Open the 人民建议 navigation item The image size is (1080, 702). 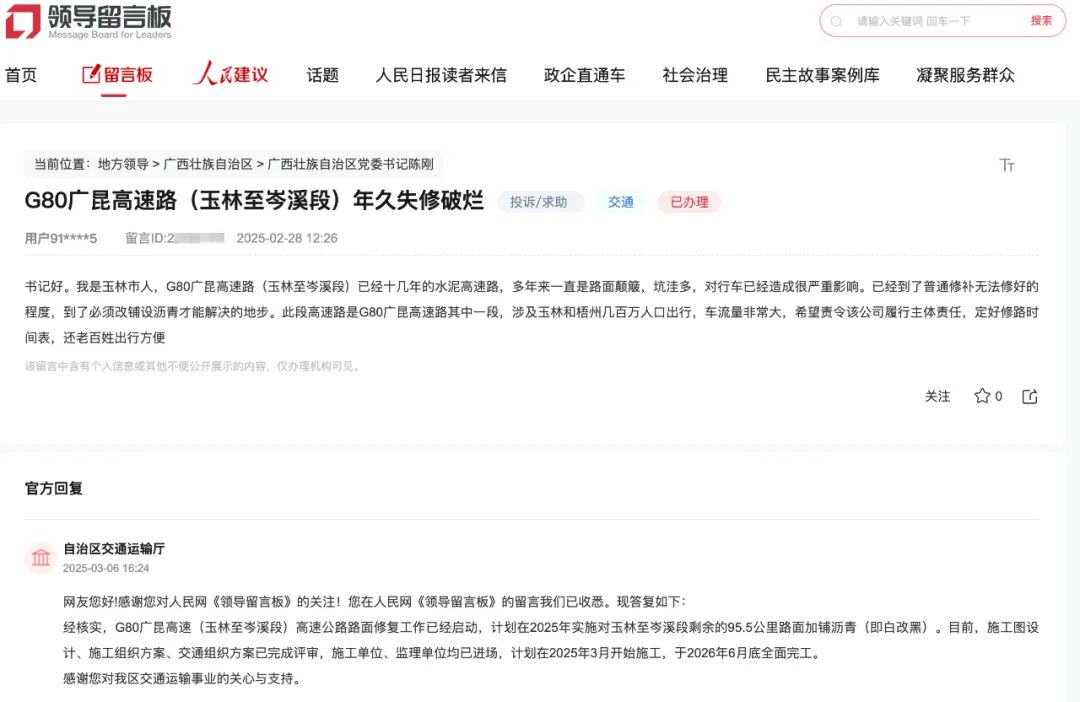click(x=231, y=75)
